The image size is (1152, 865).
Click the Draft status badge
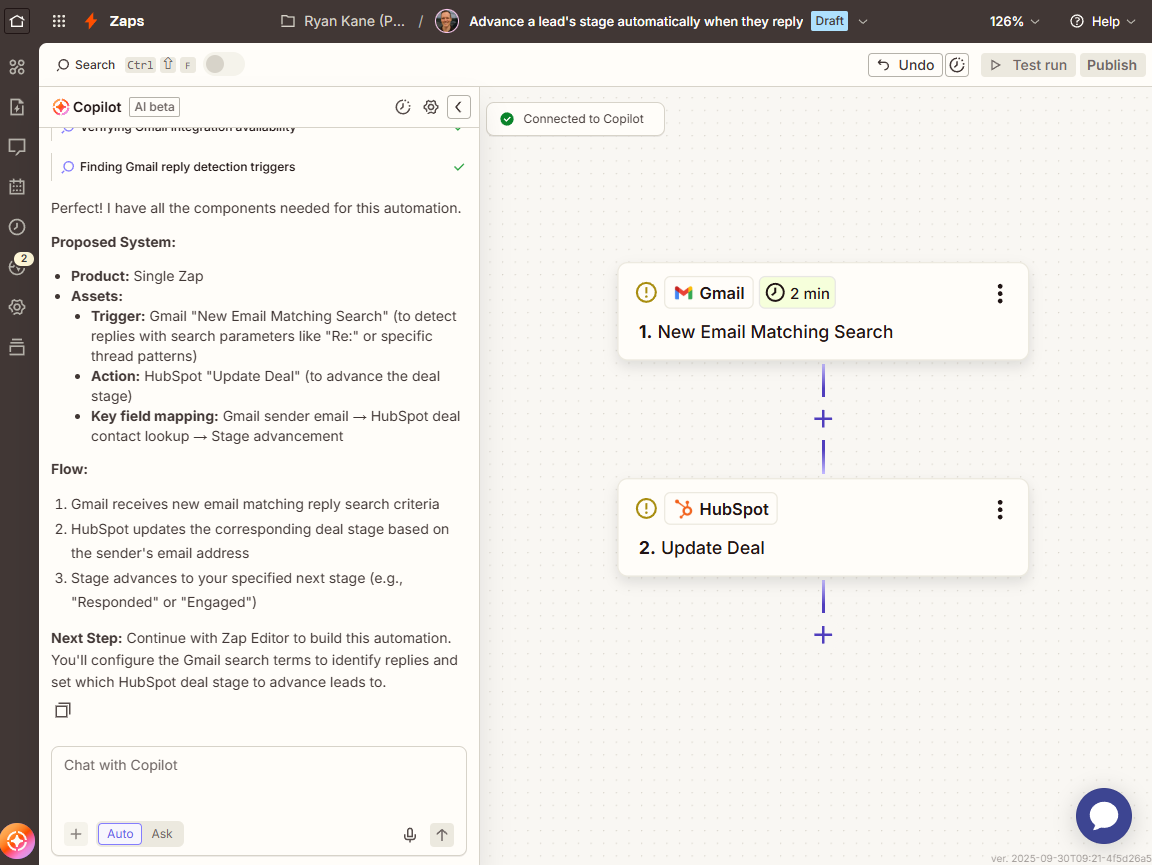(829, 21)
